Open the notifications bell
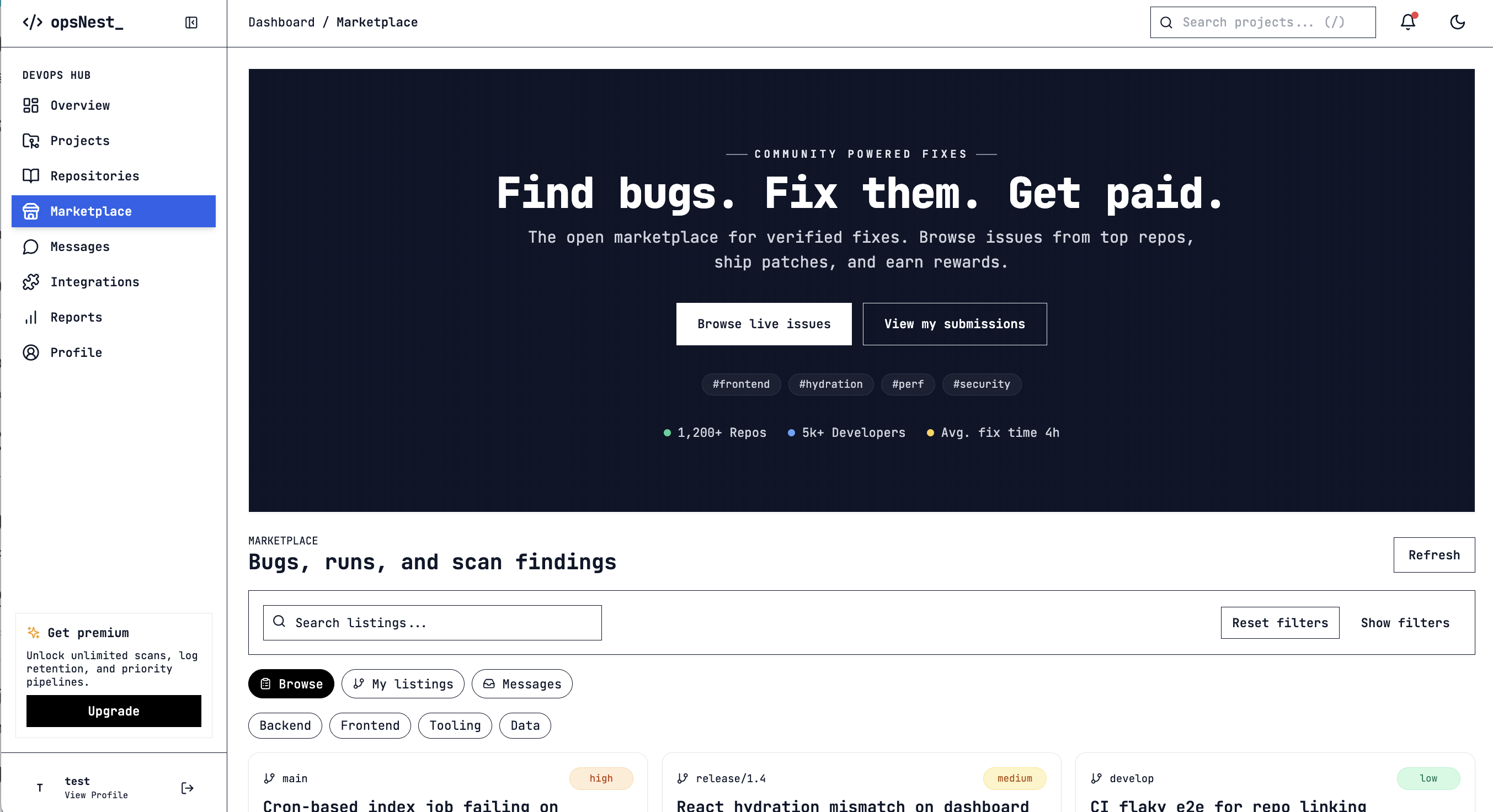The height and width of the screenshot is (812, 1493). (1408, 22)
